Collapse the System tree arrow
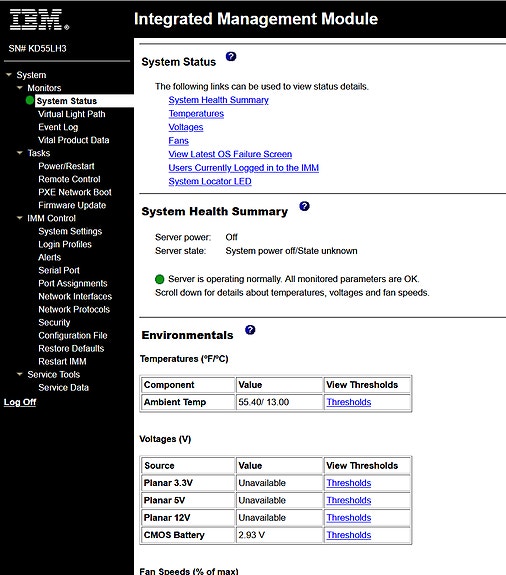This screenshot has height=575, width=506. tap(9, 74)
